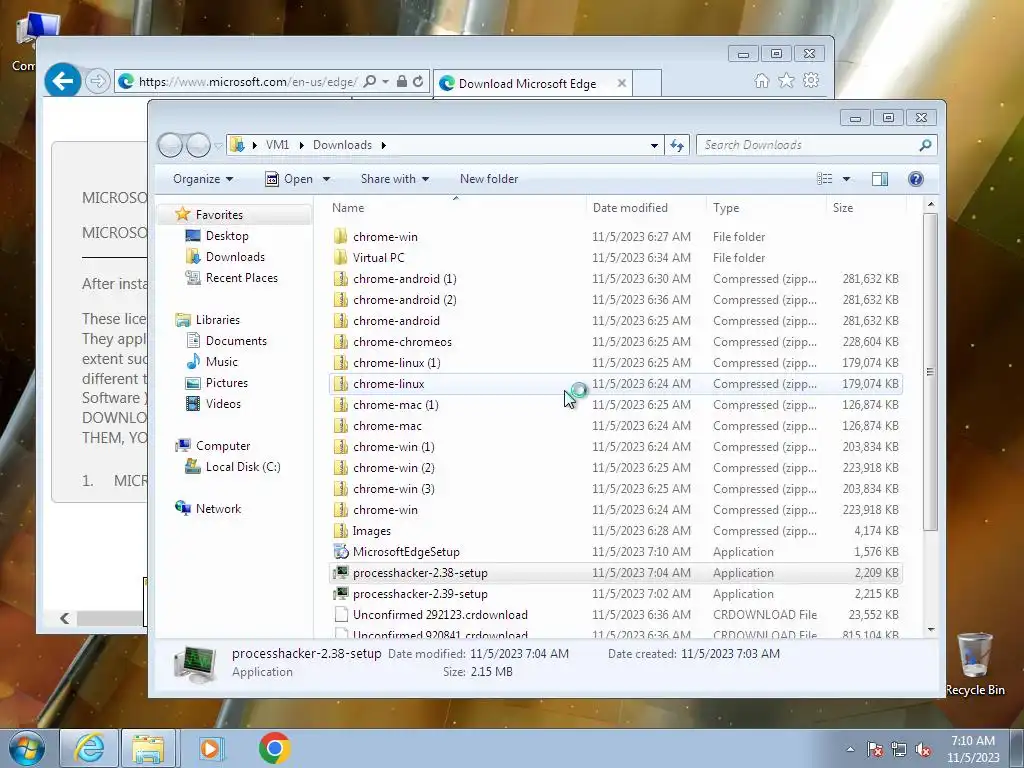This screenshot has width=1024, height=768.
Task: Close the Download Microsoft Edge tab
Action: [x=622, y=83]
